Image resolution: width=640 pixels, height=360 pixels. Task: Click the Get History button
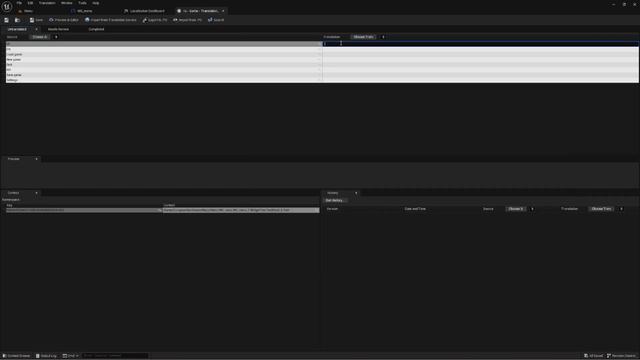[x=335, y=200]
